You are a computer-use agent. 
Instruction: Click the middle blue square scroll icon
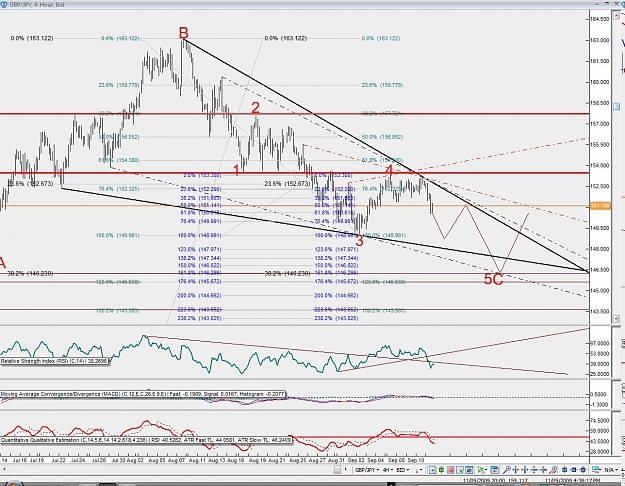pos(574,470)
